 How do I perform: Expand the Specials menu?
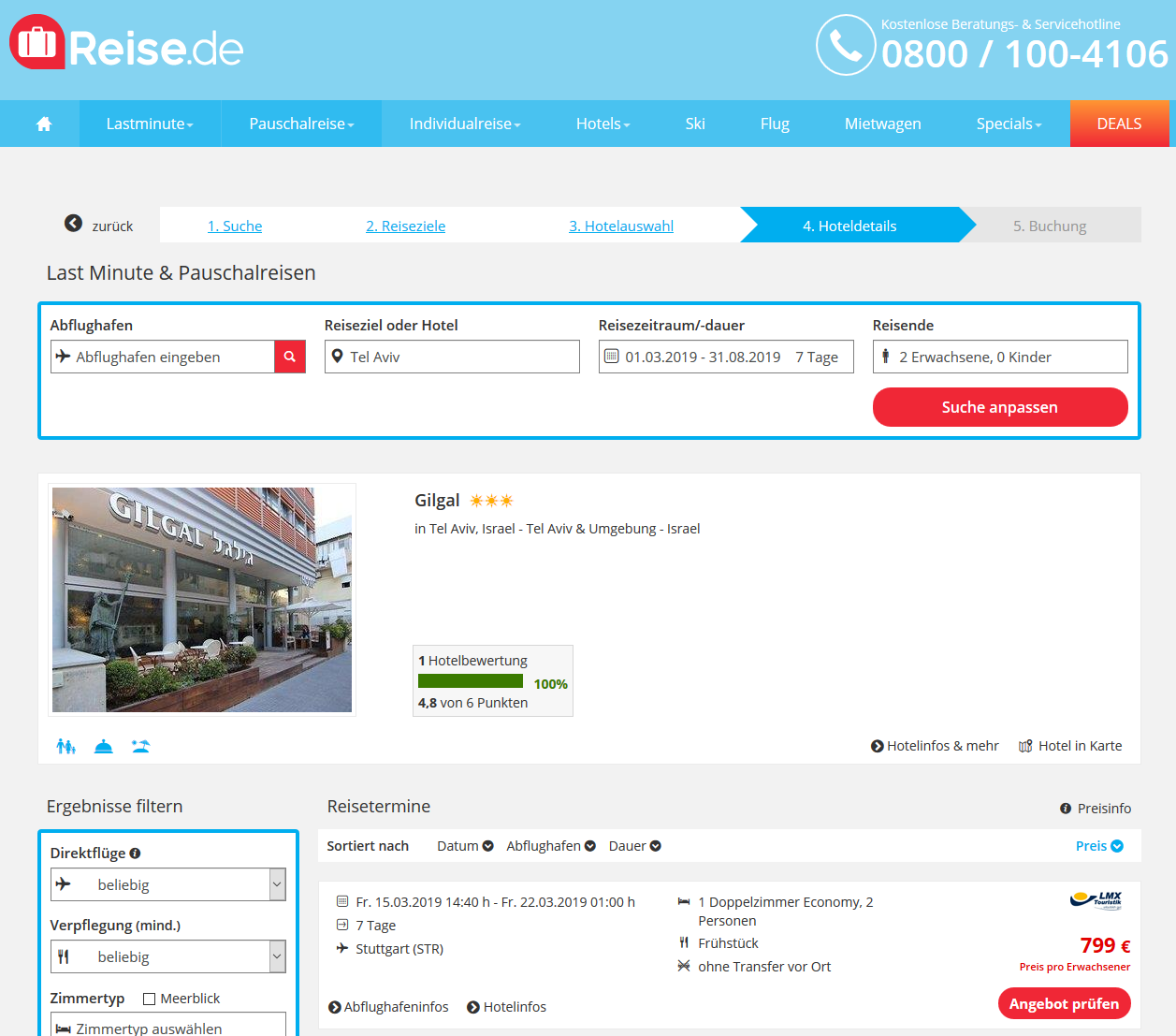click(1009, 124)
